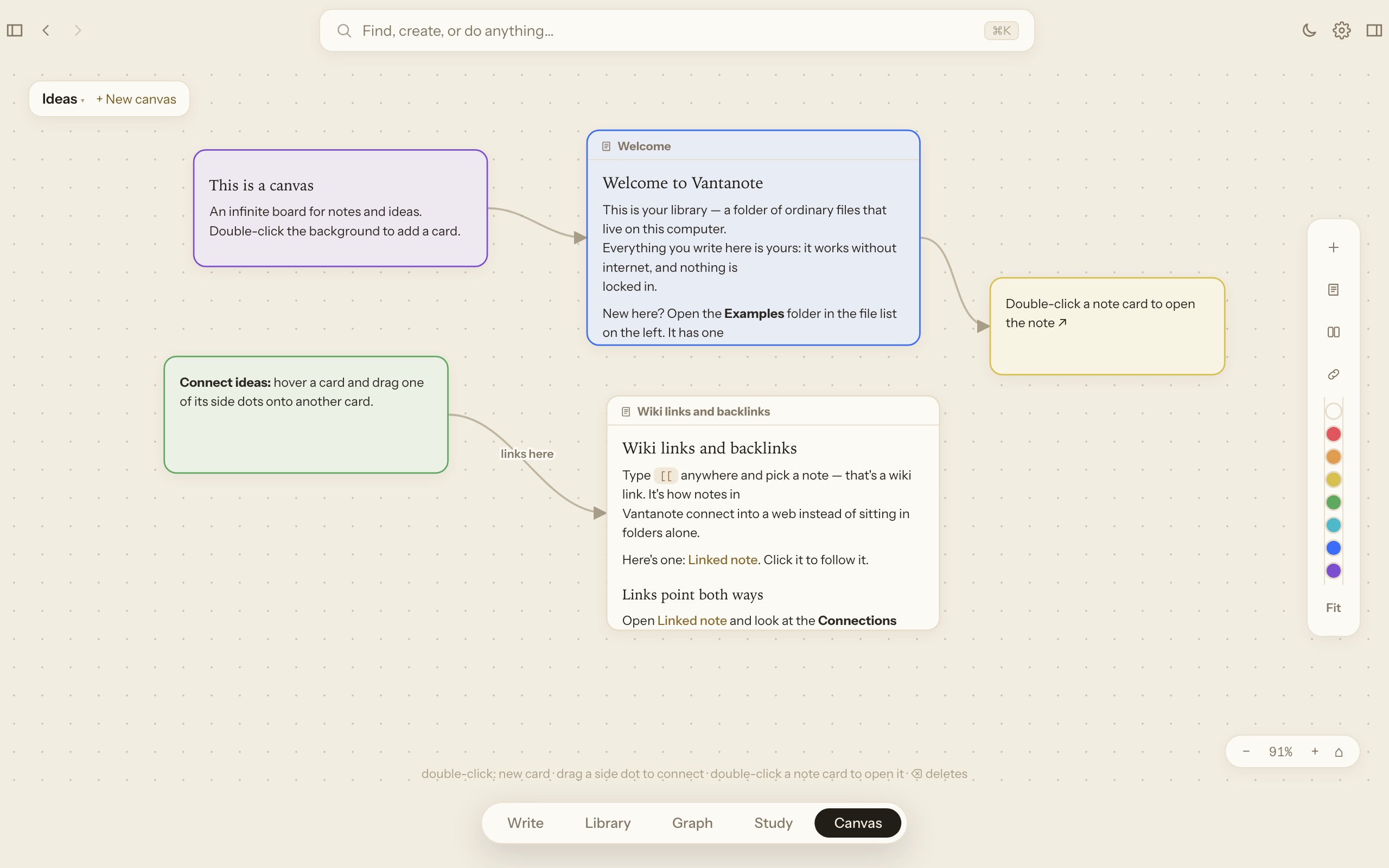Click the note icon beside the 'Wiki links and backlinks' title

[626, 412]
